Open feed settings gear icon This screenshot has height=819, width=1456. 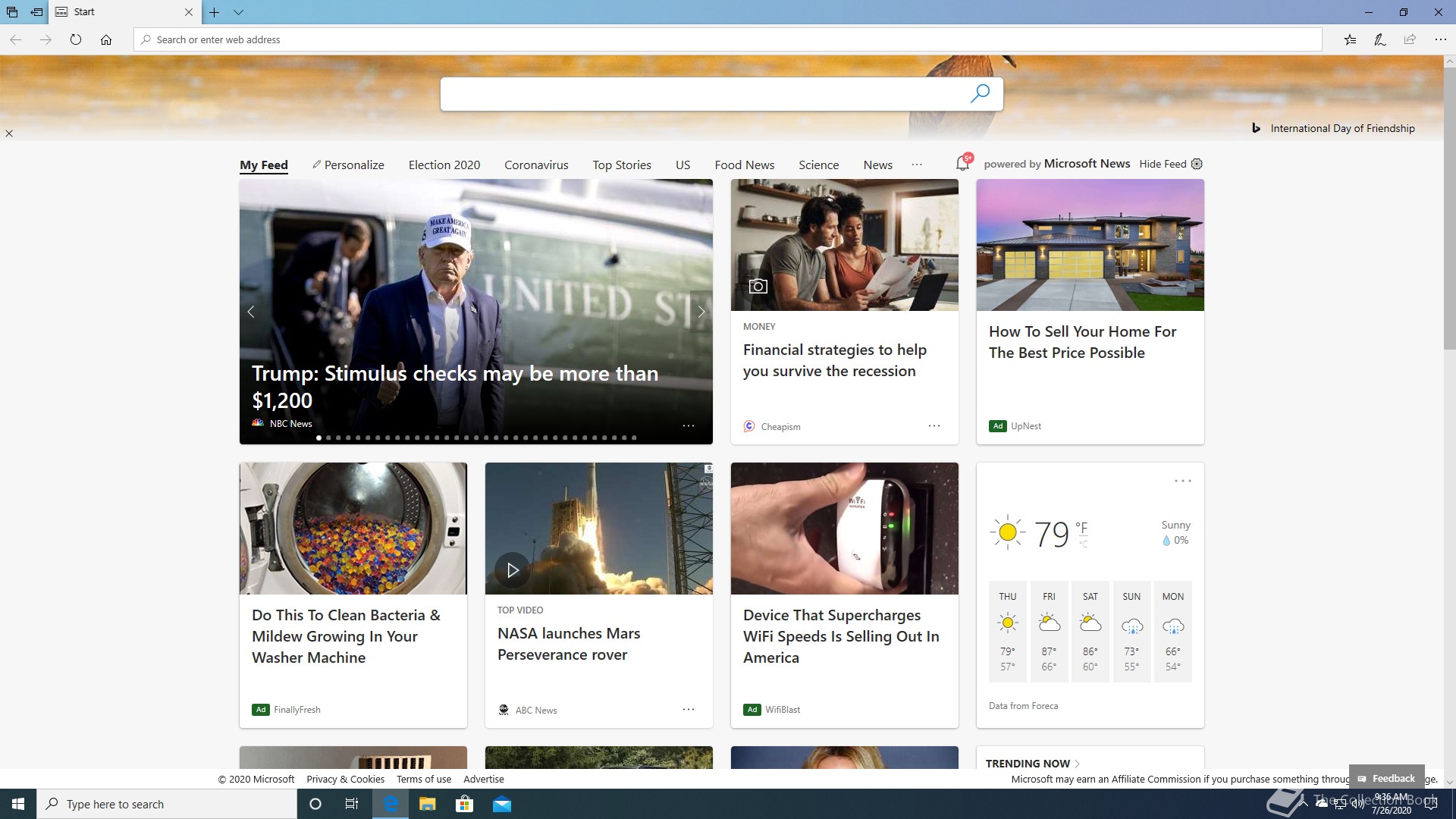1197,164
